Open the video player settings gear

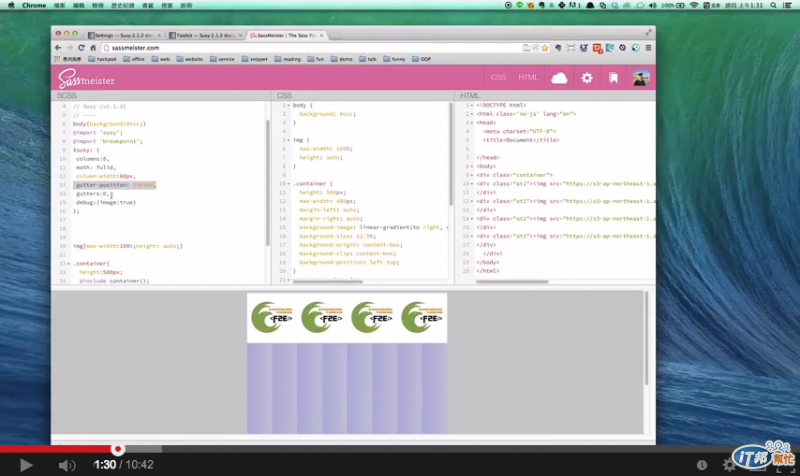coord(729,465)
